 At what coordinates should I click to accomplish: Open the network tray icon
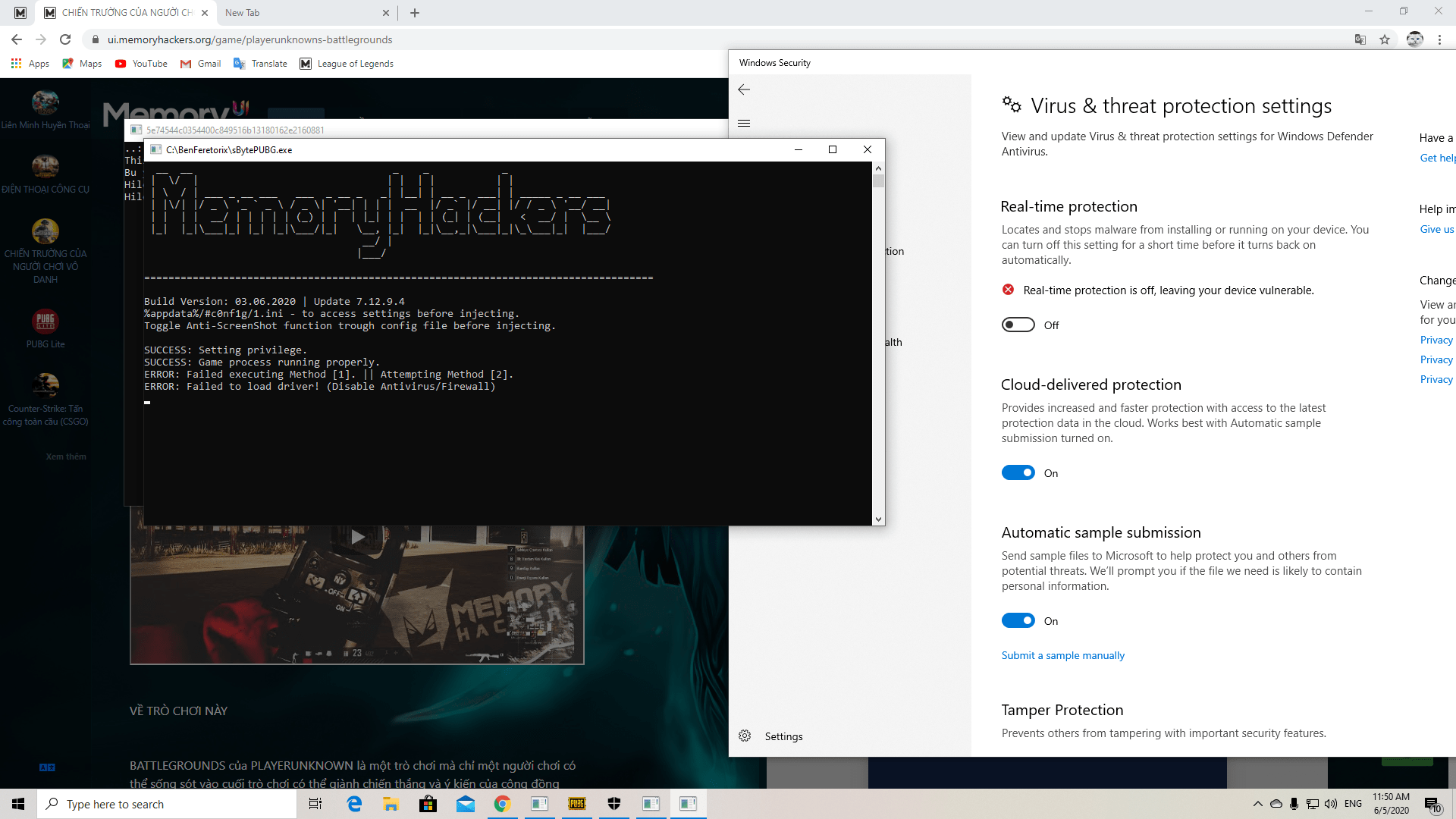[x=1313, y=804]
